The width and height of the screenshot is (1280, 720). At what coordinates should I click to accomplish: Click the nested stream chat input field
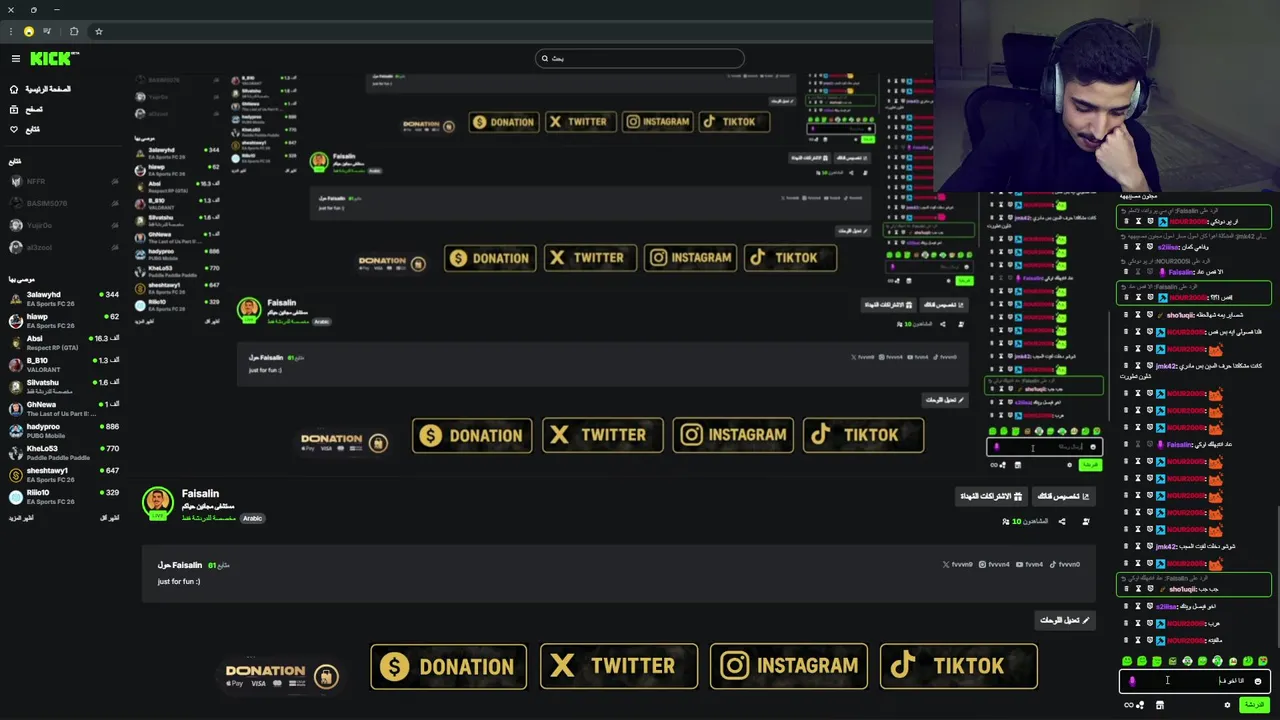pos(1044,447)
